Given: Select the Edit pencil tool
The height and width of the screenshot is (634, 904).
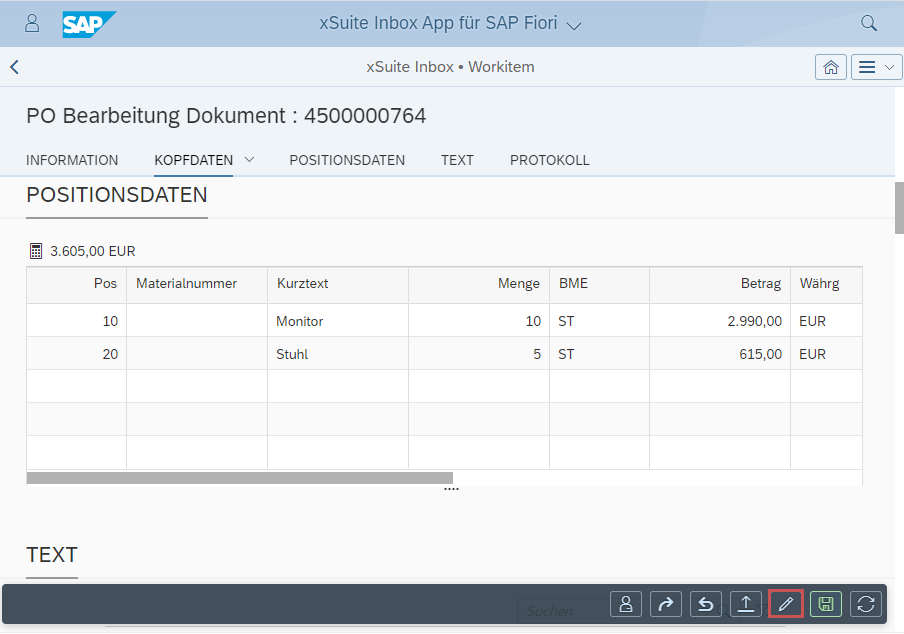Looking at the screenshot, I should 785,604.
